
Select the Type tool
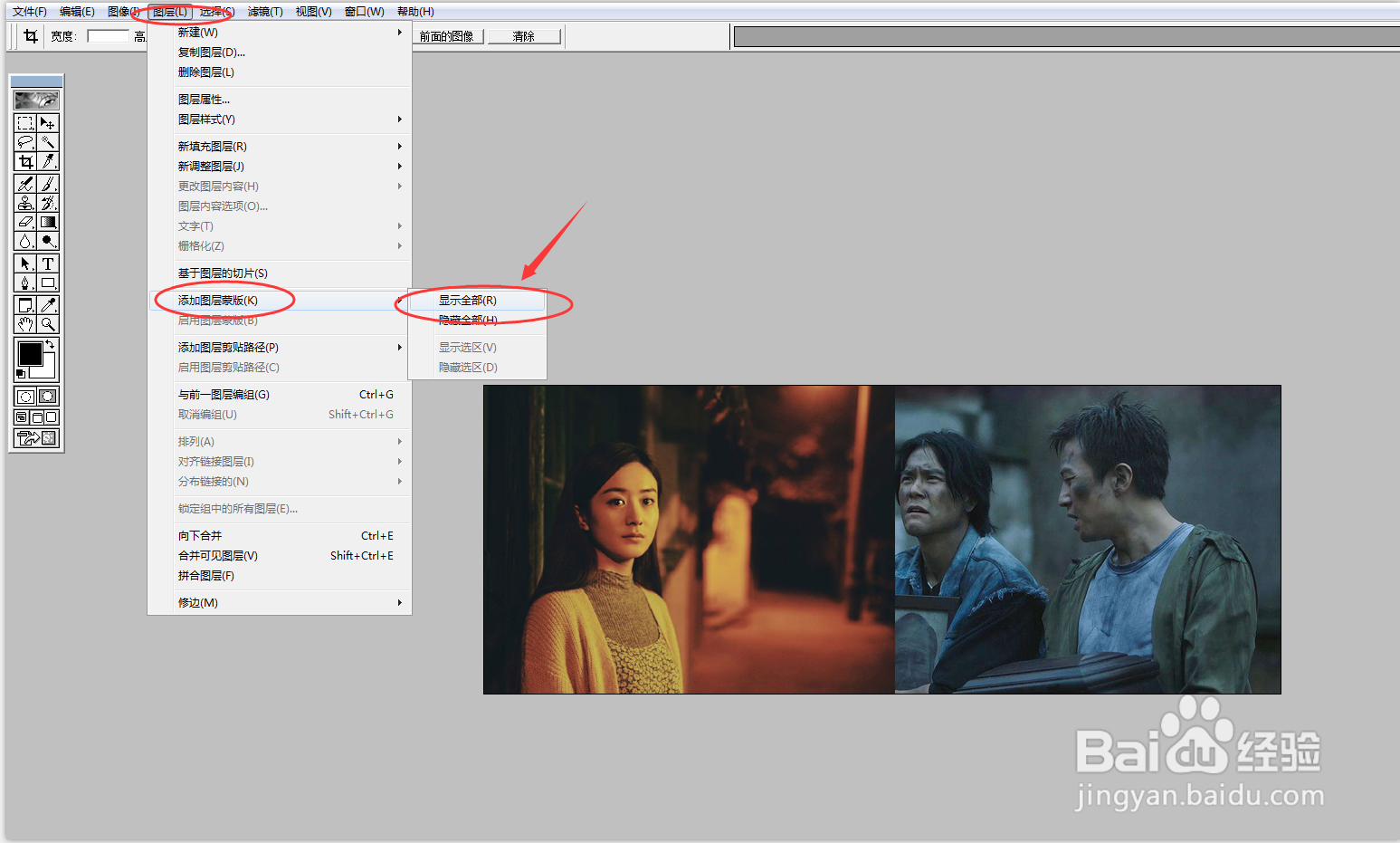click(x=48, y=263)
